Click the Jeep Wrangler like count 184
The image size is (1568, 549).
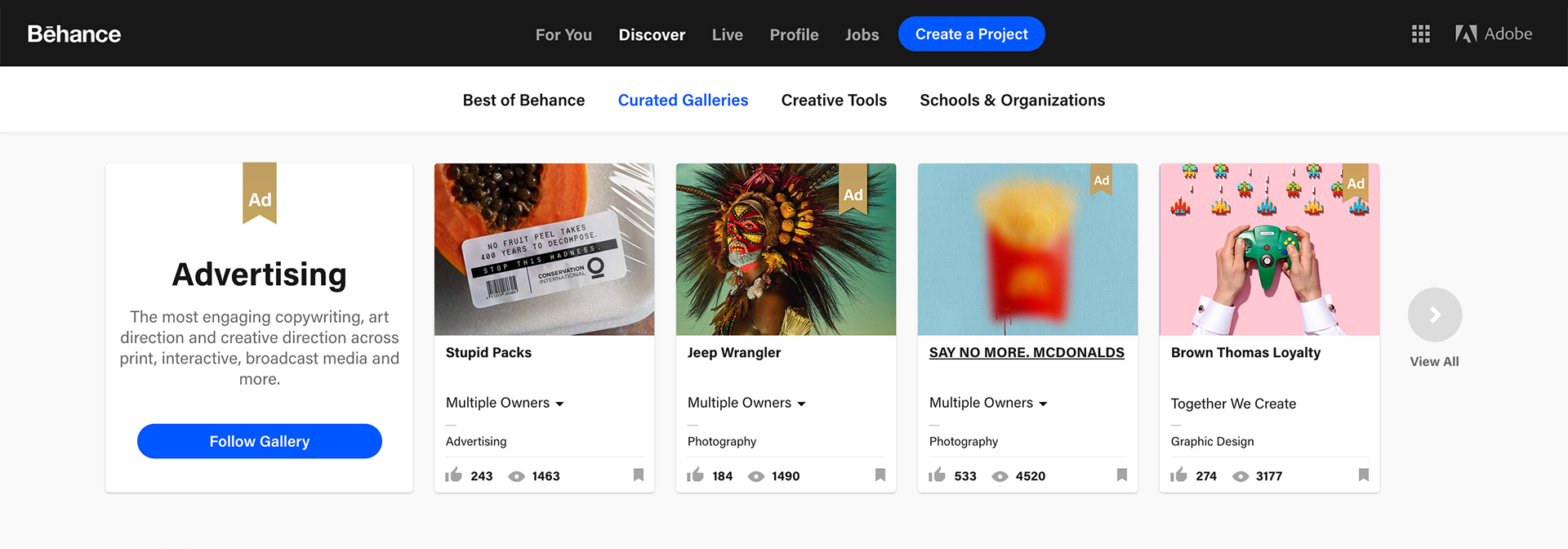coord(723,476)
